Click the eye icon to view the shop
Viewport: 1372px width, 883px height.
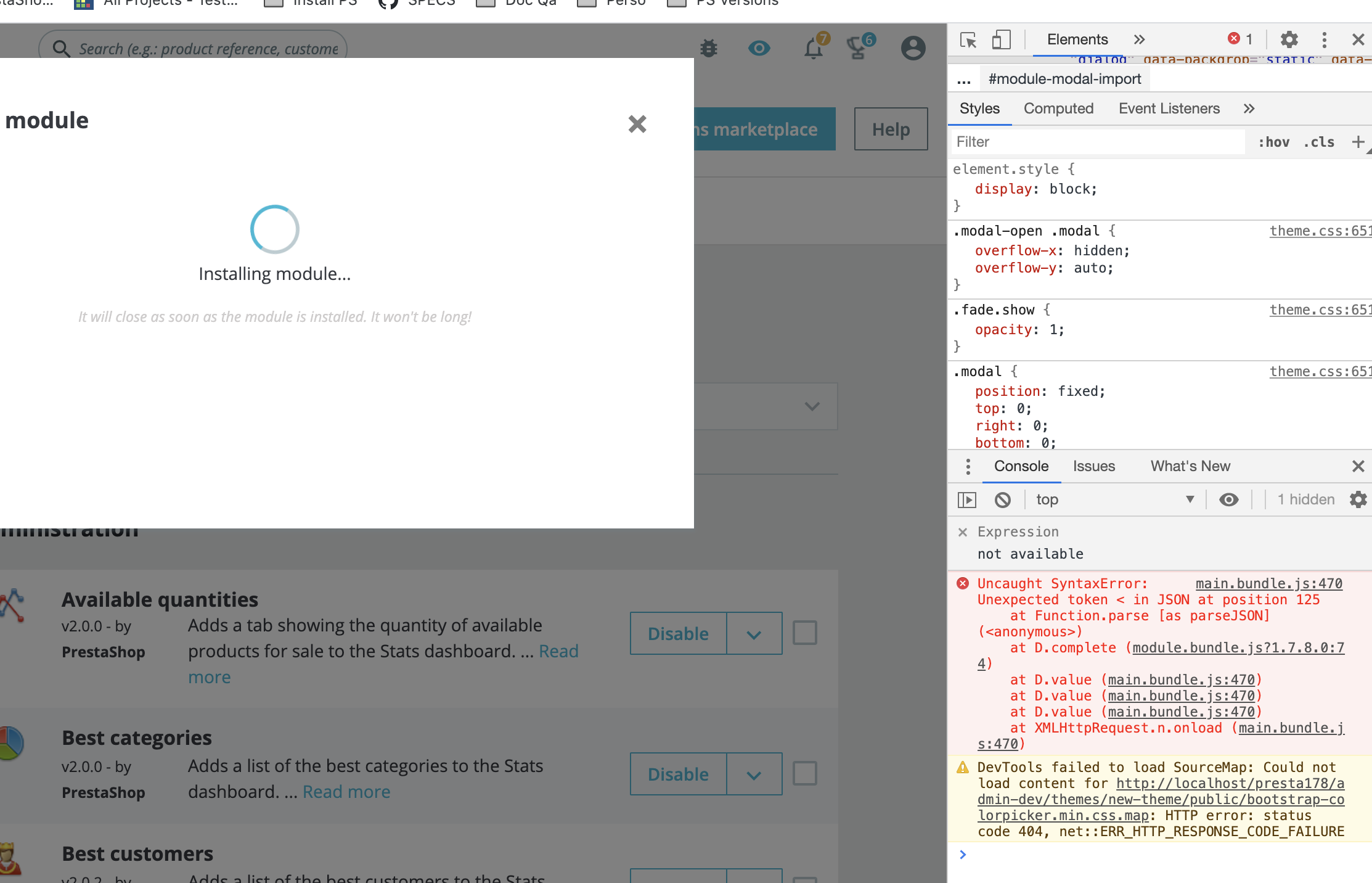coord(759,47)
